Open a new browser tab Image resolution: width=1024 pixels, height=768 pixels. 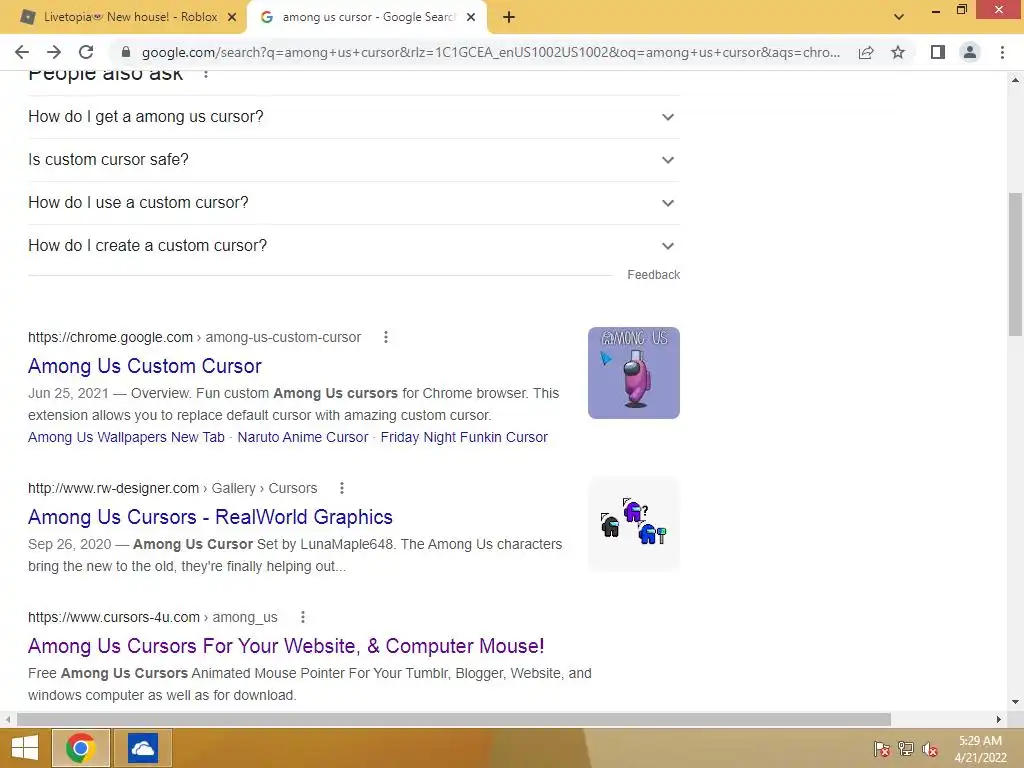pyautogui.click(x=509, y=18)
